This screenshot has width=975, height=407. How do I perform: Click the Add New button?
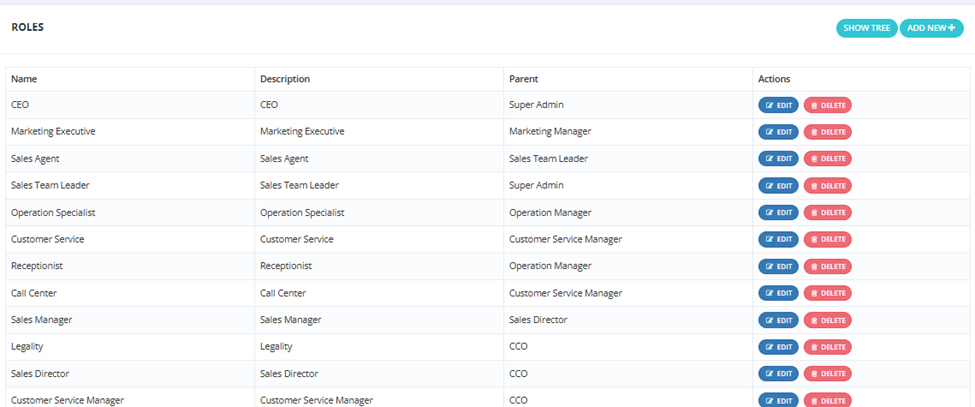click(x=931, y=28)
